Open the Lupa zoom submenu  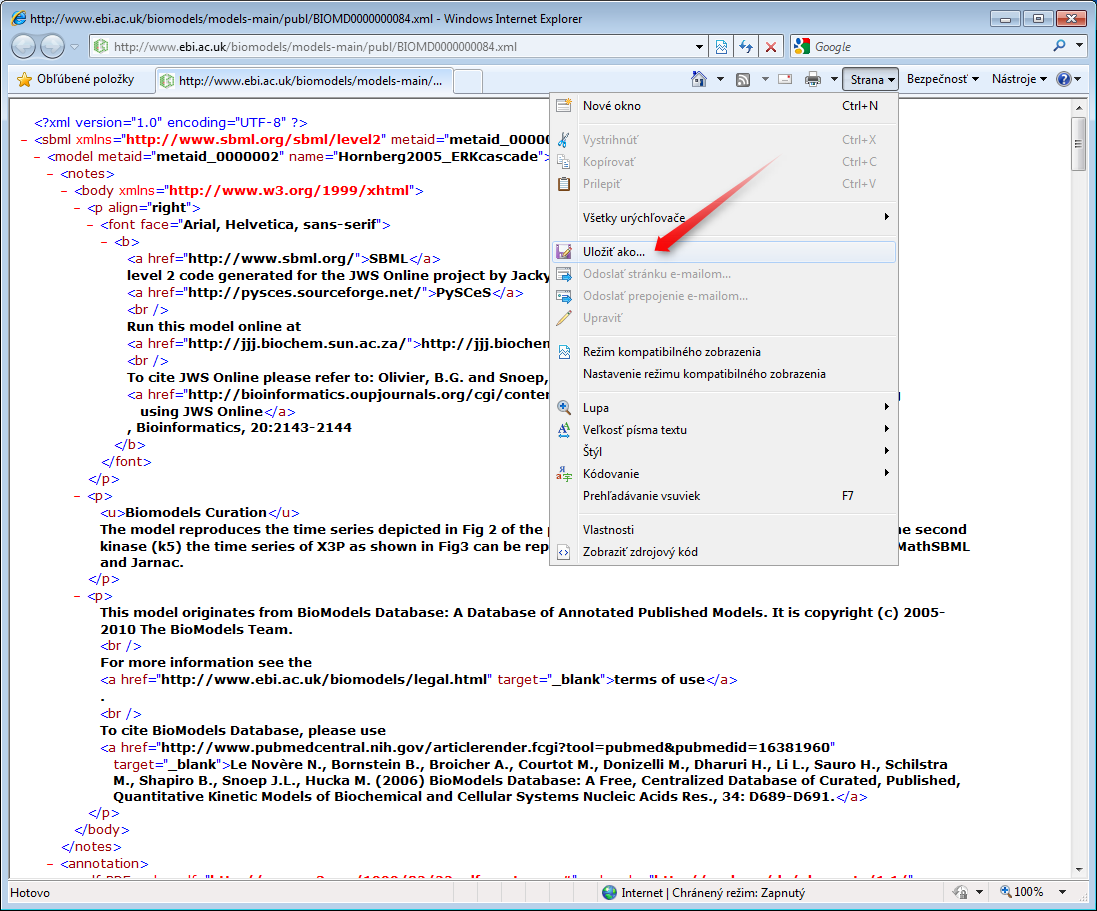tap(723, 408)
